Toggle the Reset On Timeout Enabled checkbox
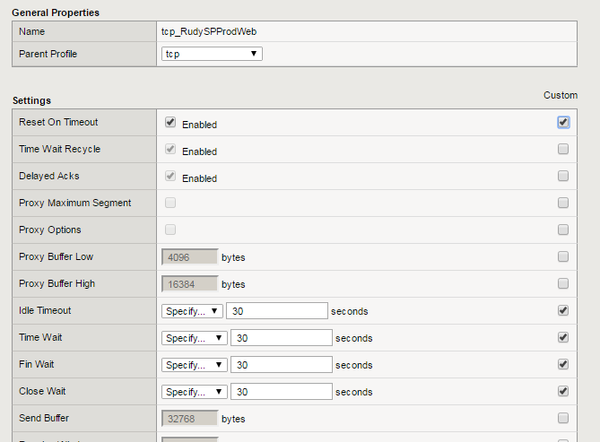 (170, 123)
